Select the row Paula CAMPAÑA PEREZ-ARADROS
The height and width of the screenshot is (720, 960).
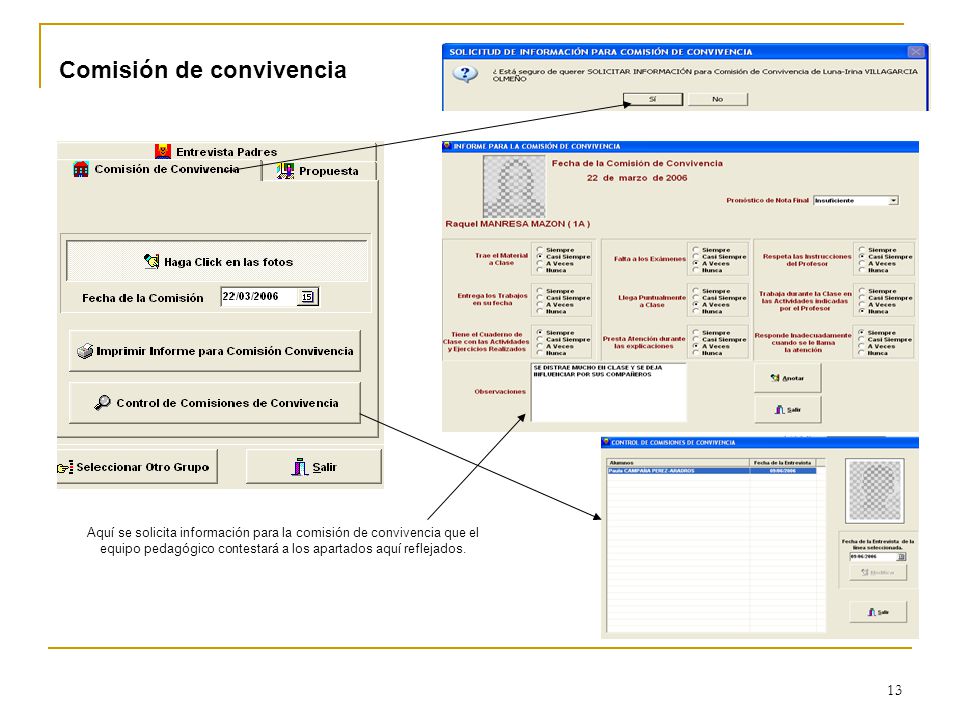711,471
